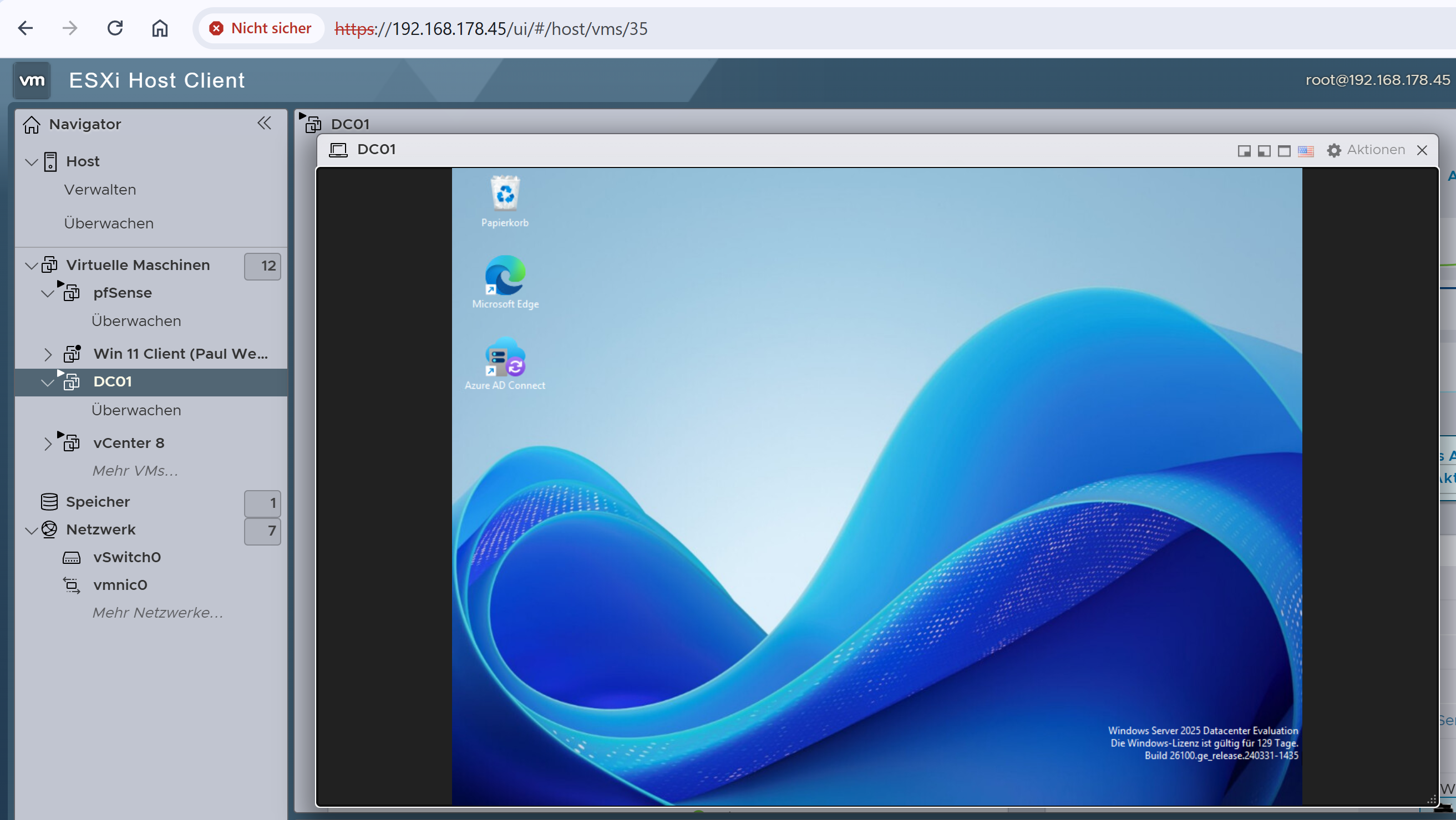The width and height of the screenshot is (1456, 820).
Task: Select the Papierkorb recycle bin icon
Action: pyautogui.click(x=505, y=200)
